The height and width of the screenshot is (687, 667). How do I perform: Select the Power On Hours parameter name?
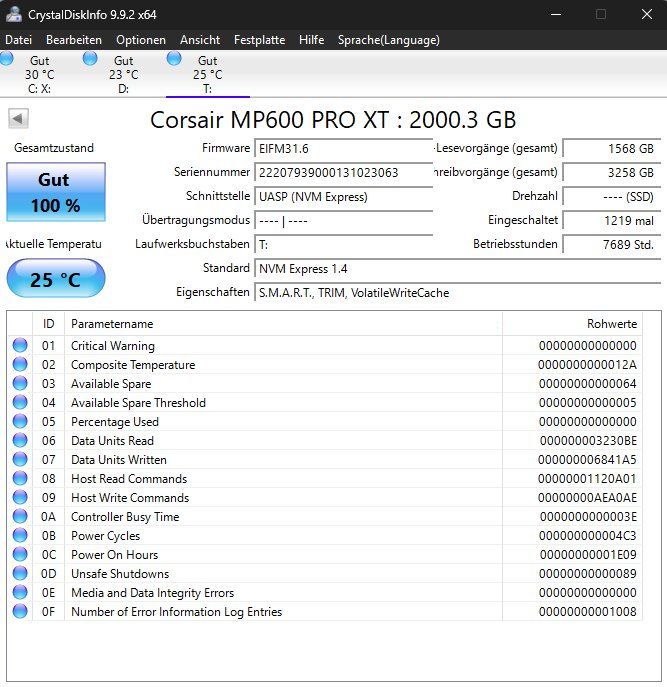tap(114, 555)
